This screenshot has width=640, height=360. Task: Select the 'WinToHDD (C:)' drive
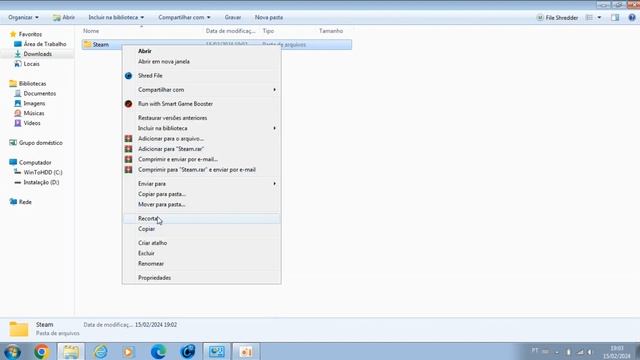tap(38, 173)
